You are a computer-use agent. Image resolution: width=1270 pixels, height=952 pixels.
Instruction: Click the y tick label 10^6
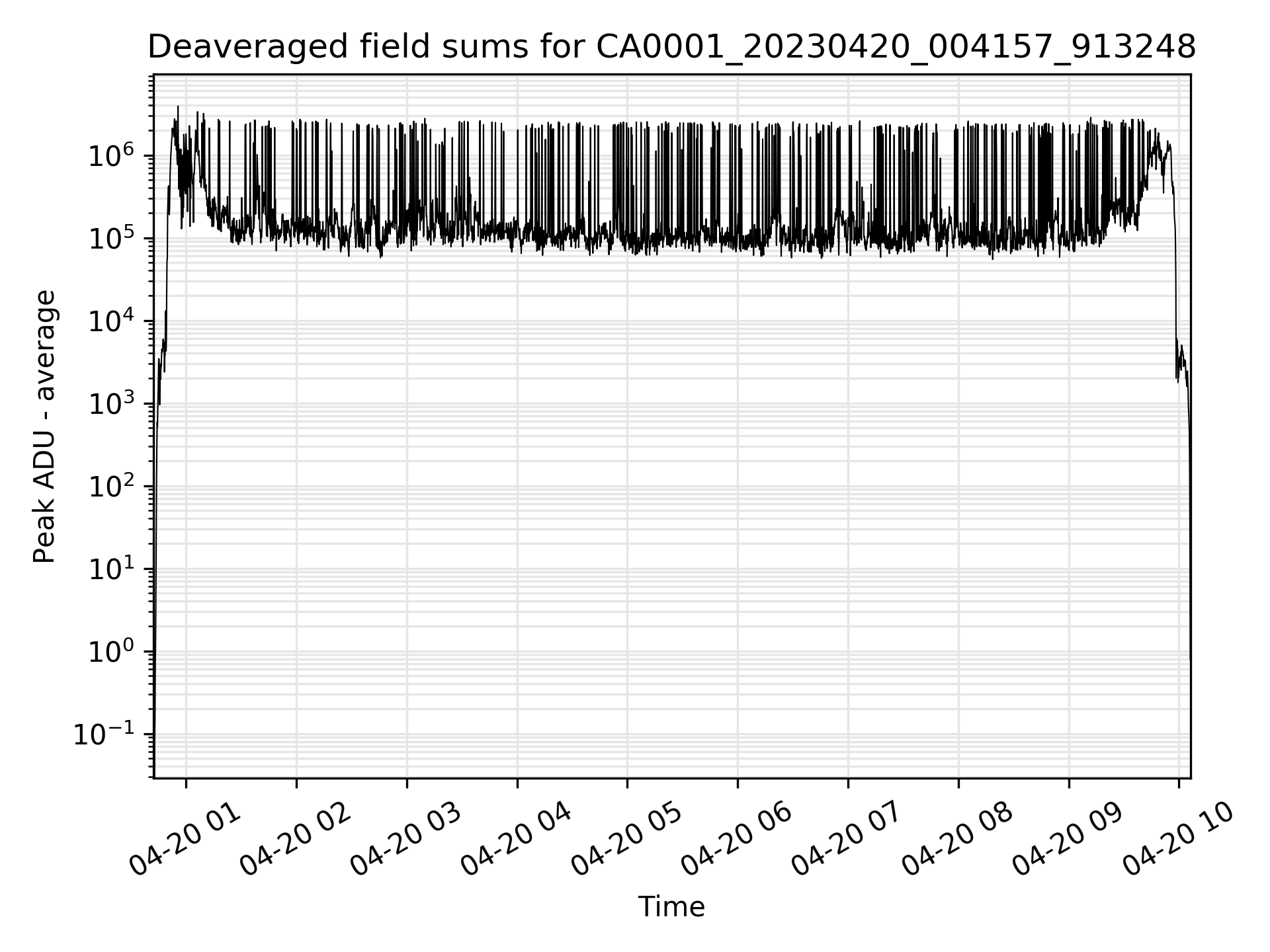(111, 155)
